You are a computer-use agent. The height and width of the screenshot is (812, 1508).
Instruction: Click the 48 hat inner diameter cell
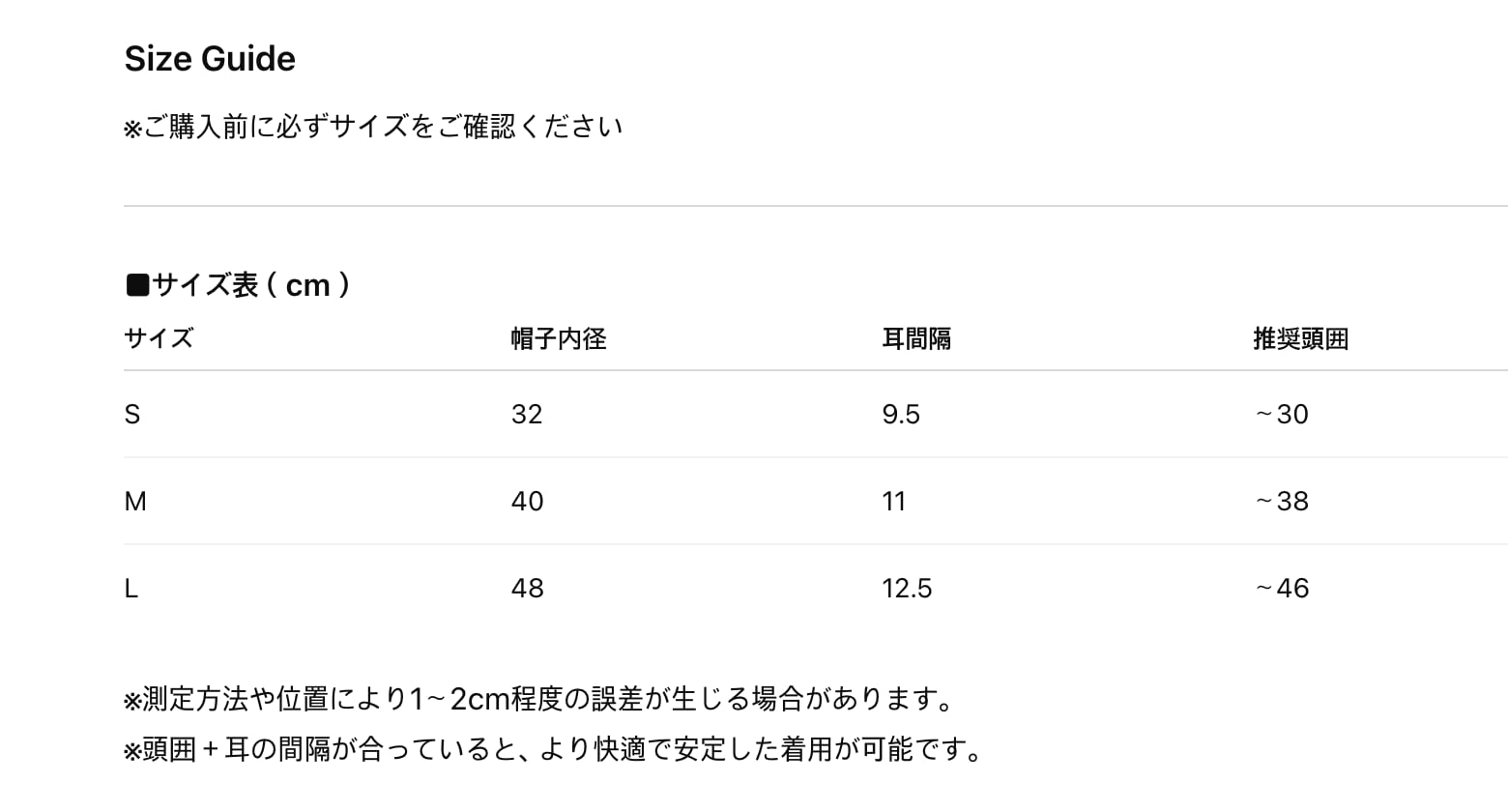527,589
